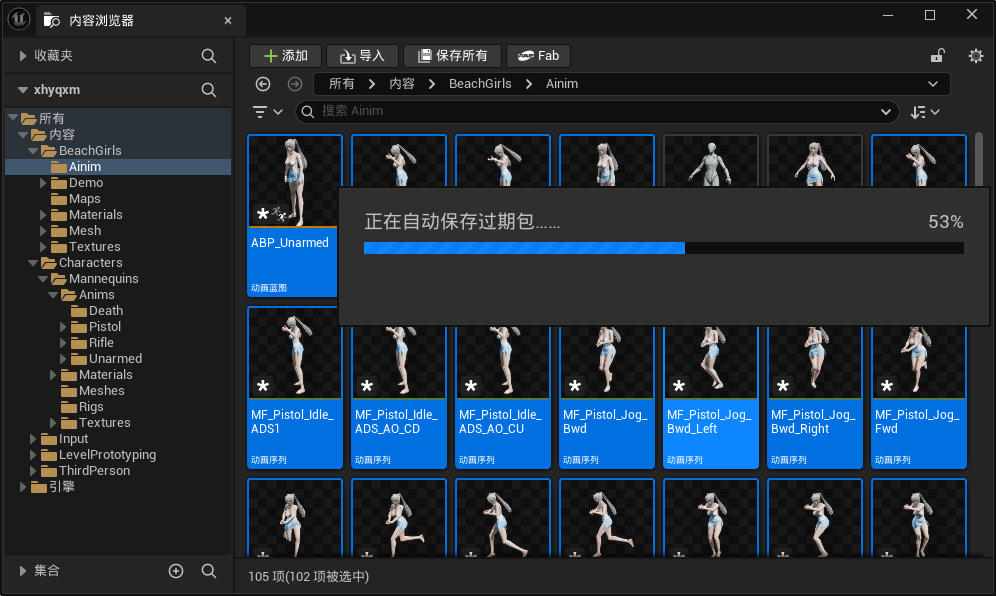Click the 添加 button

[285, 56]
